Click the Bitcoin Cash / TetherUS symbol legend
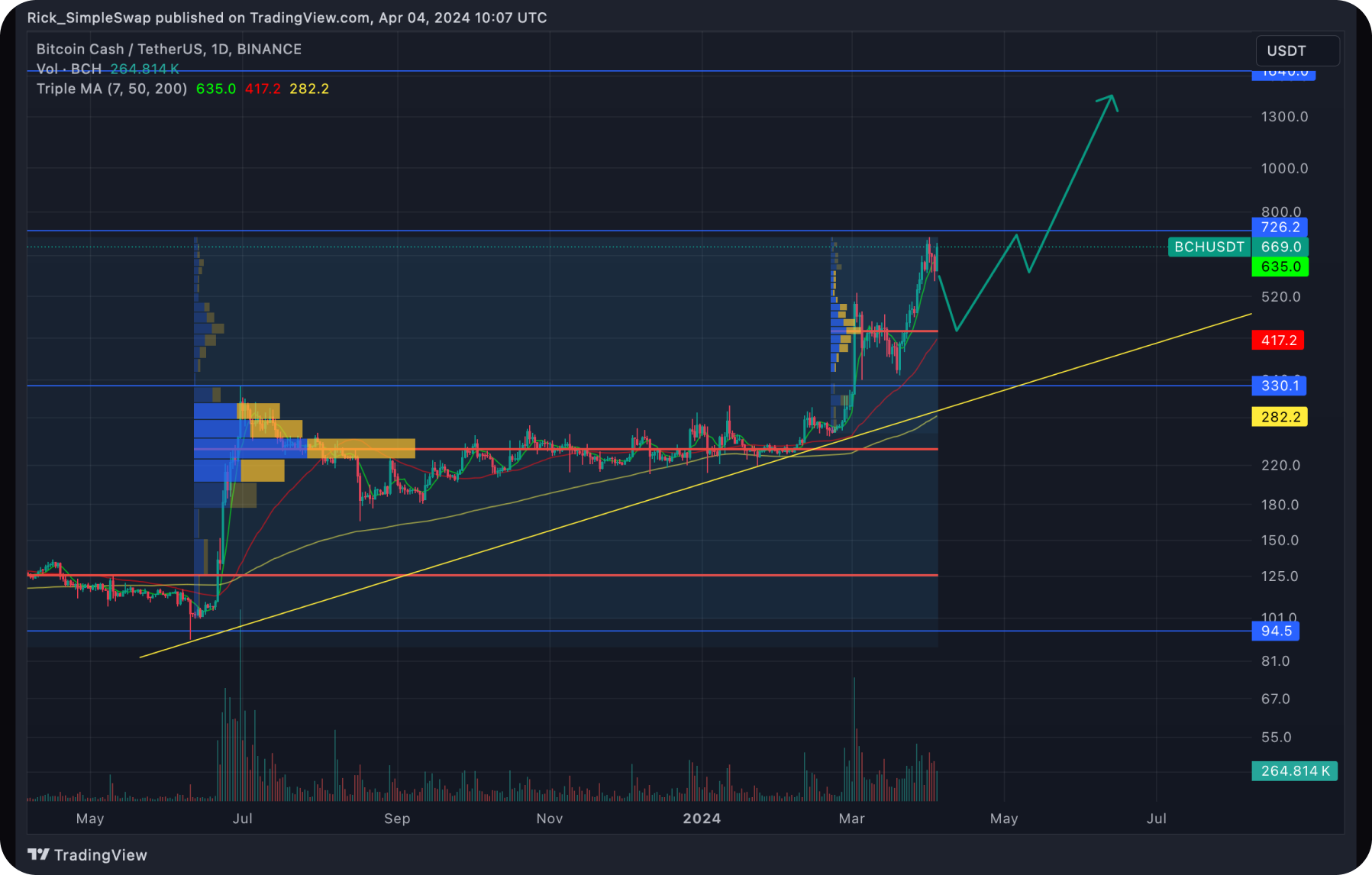1372x875 pixels. click(168, 49)
